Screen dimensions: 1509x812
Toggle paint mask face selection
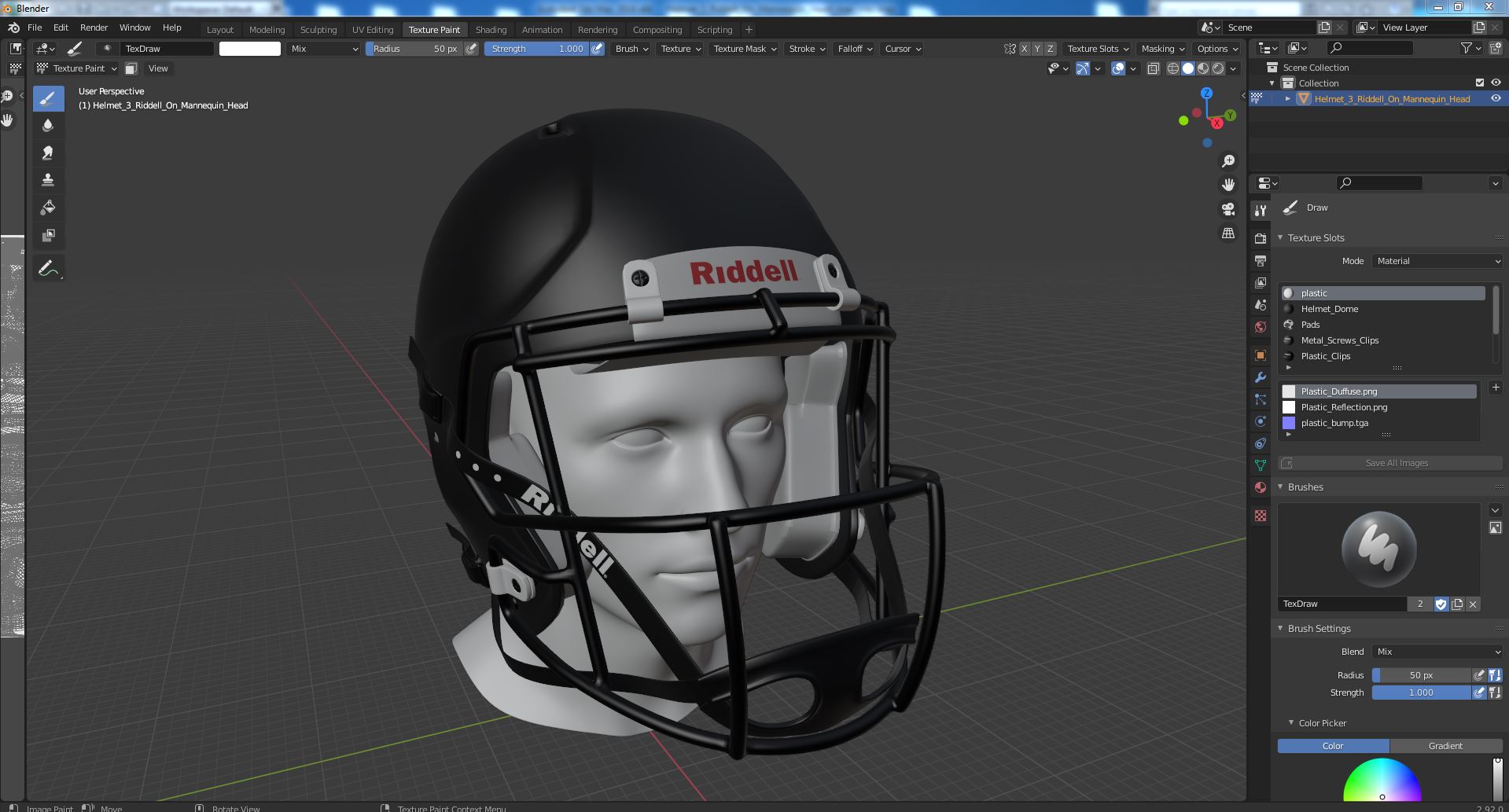click(x=131, y=68)
